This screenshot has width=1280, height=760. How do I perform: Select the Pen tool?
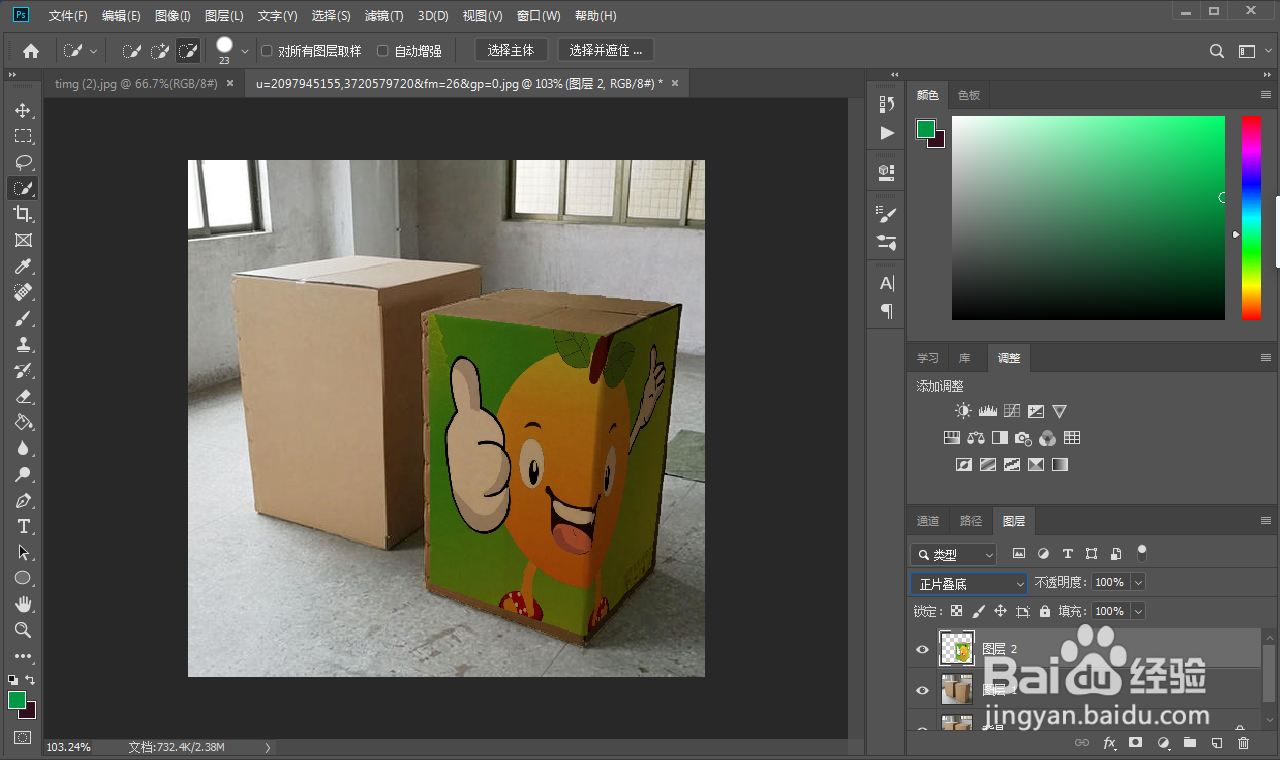[x=23, y=500]
